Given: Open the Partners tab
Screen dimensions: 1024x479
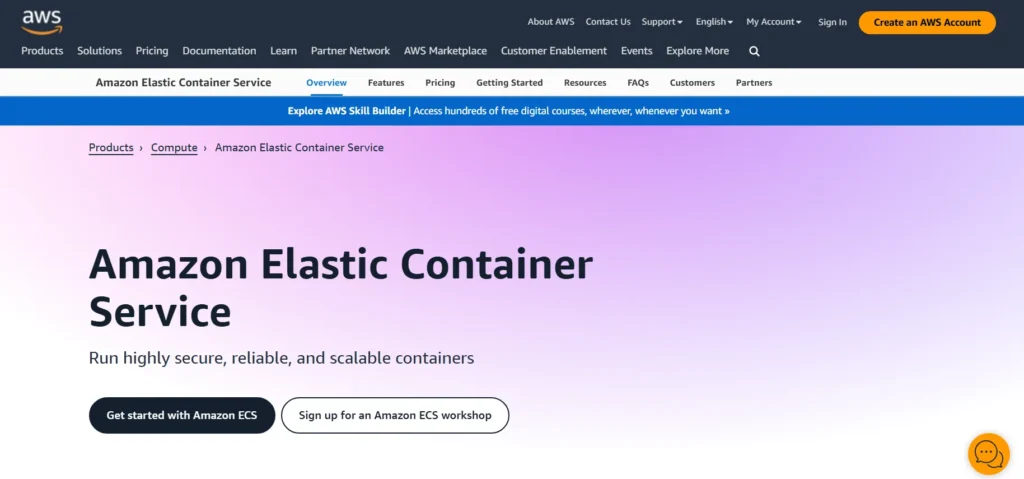Looking at the screenshot, I should (754, 82).
